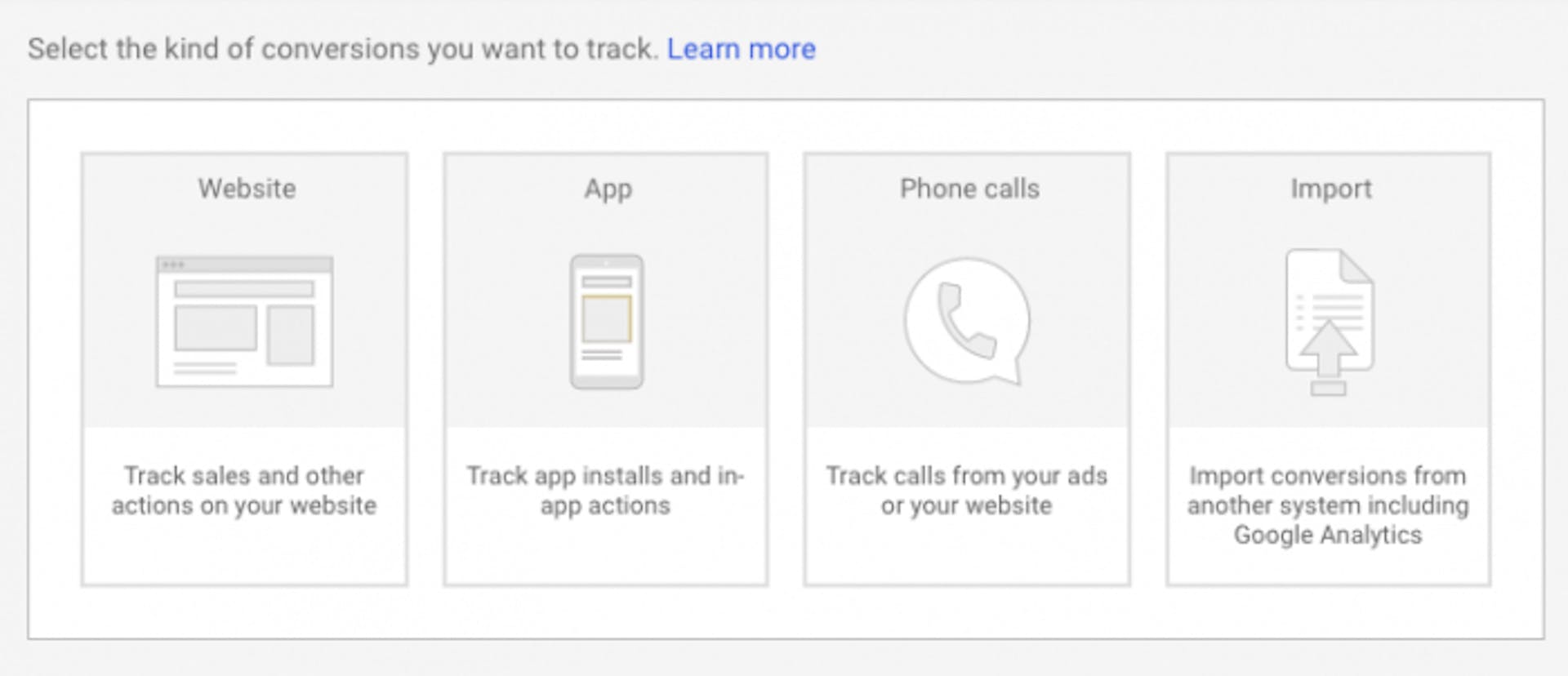
Task: Click the Phone calls handset bubble icon
Action: [967, 322]
